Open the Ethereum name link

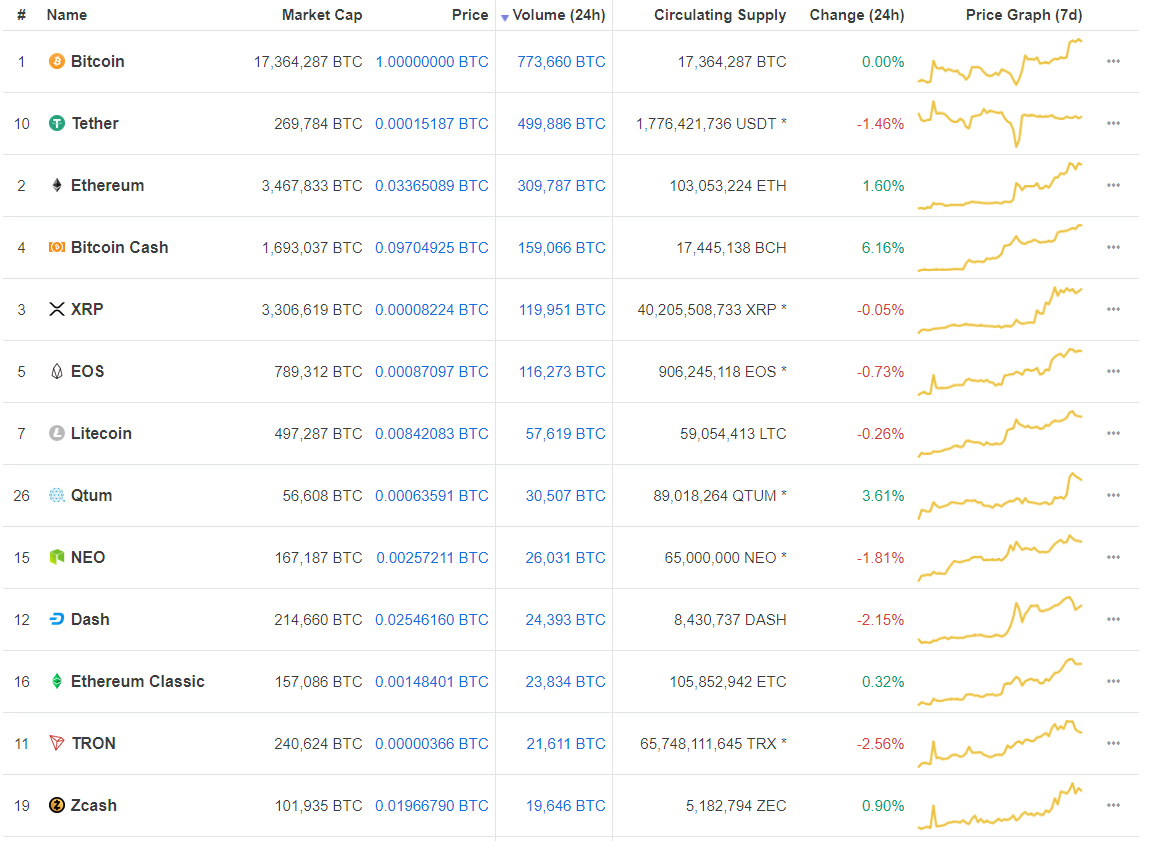pos(107,185)
